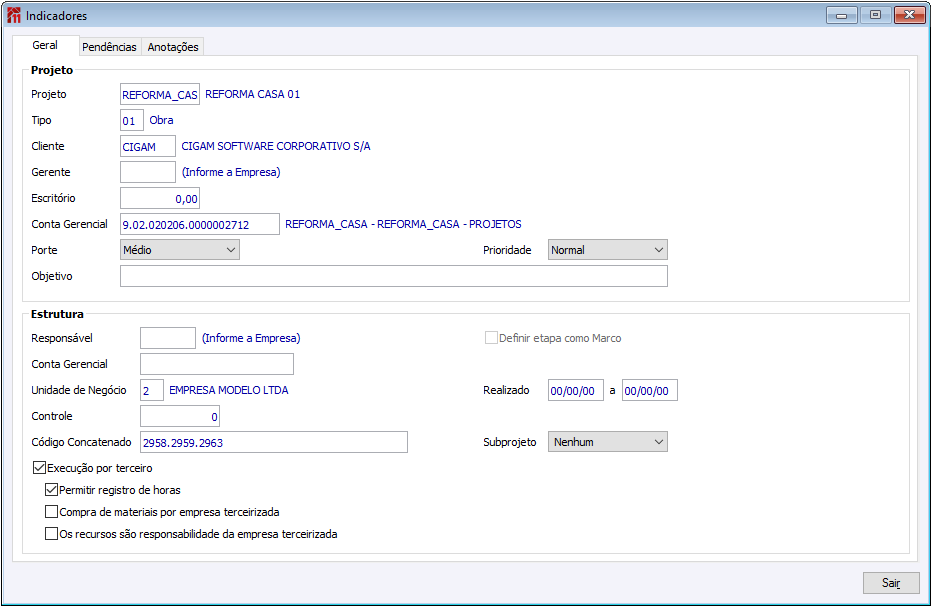Focus the Escritório field showing 0,00
Screen dimensions: 934x607
[160, 198]
